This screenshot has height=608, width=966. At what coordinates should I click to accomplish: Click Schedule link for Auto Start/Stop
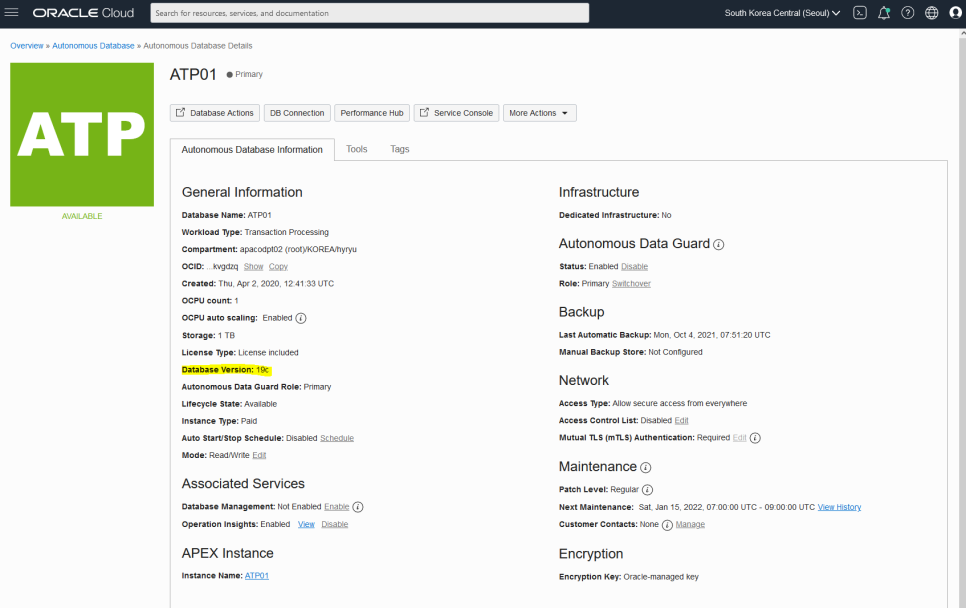click(337, 438)
